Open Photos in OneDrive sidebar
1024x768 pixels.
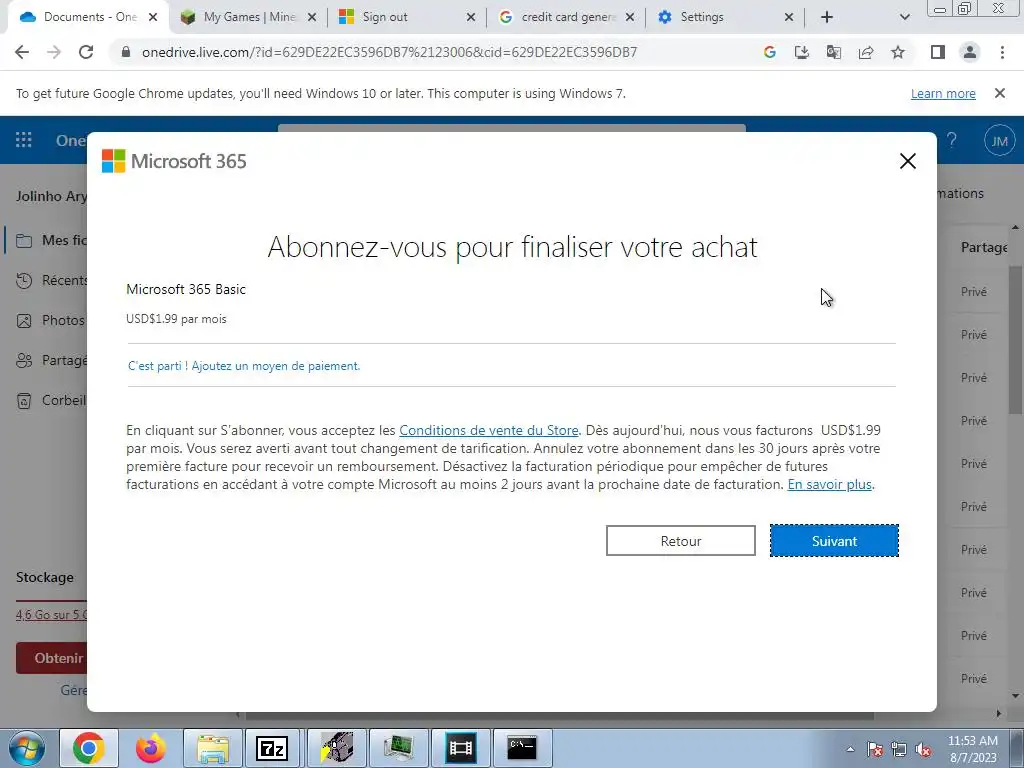tap(51, 320)
